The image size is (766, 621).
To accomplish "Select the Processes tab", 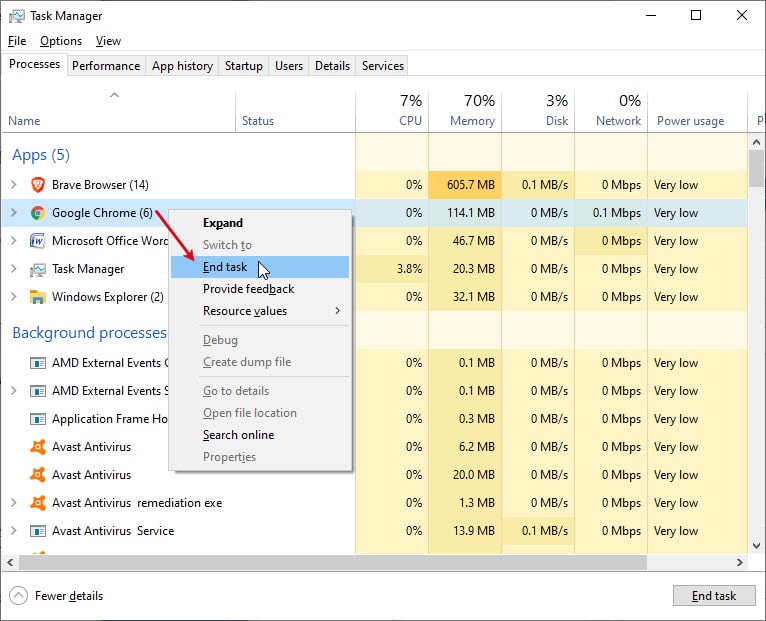I will (34, 64).
